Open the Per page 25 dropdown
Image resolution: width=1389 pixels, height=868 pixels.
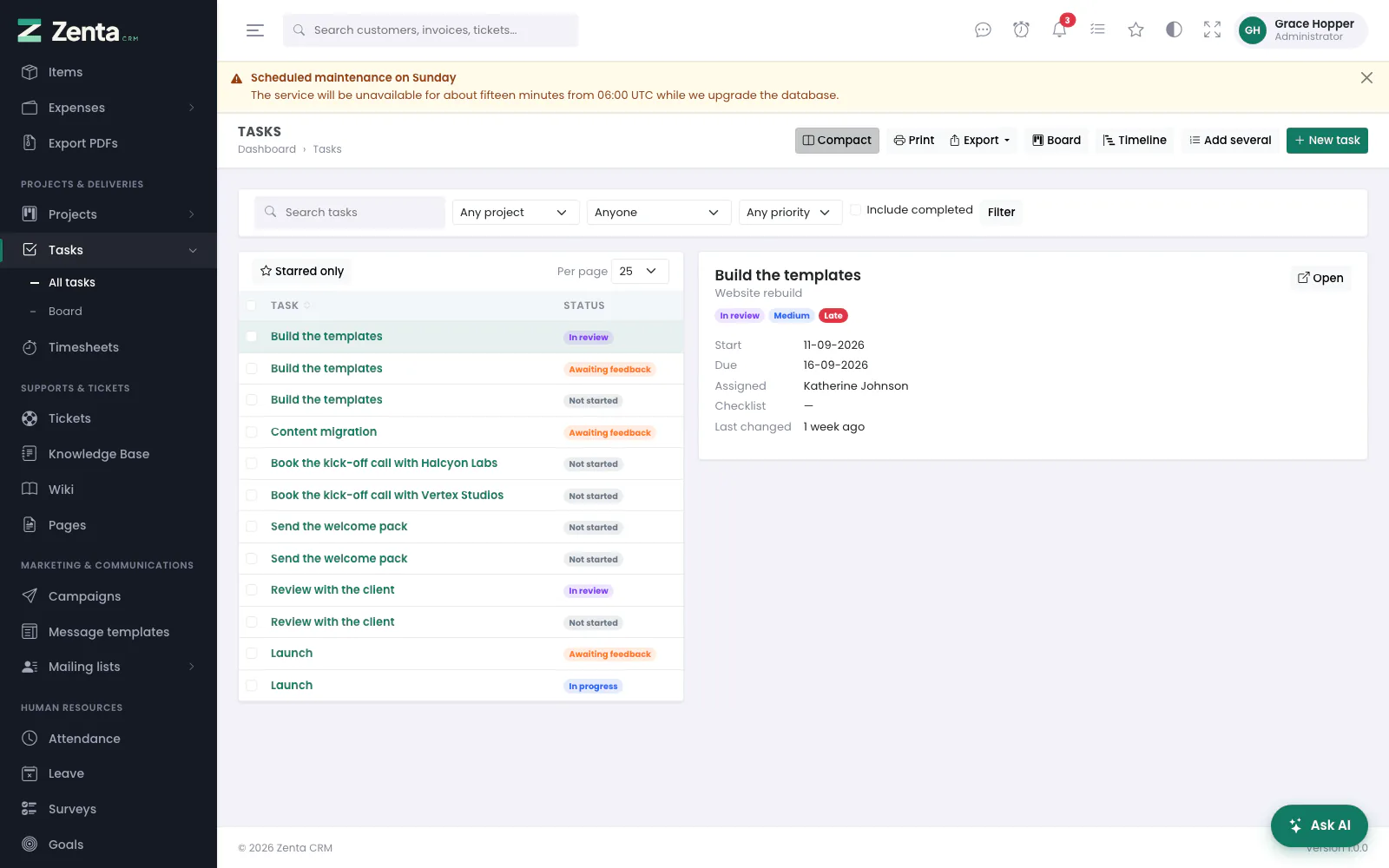click(640, 272)
